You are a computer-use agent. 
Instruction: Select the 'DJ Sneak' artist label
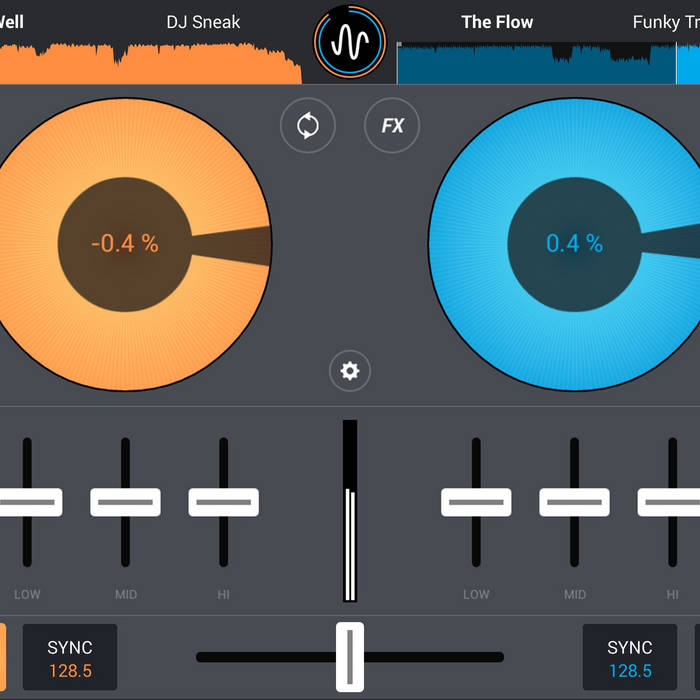[203, 22]
